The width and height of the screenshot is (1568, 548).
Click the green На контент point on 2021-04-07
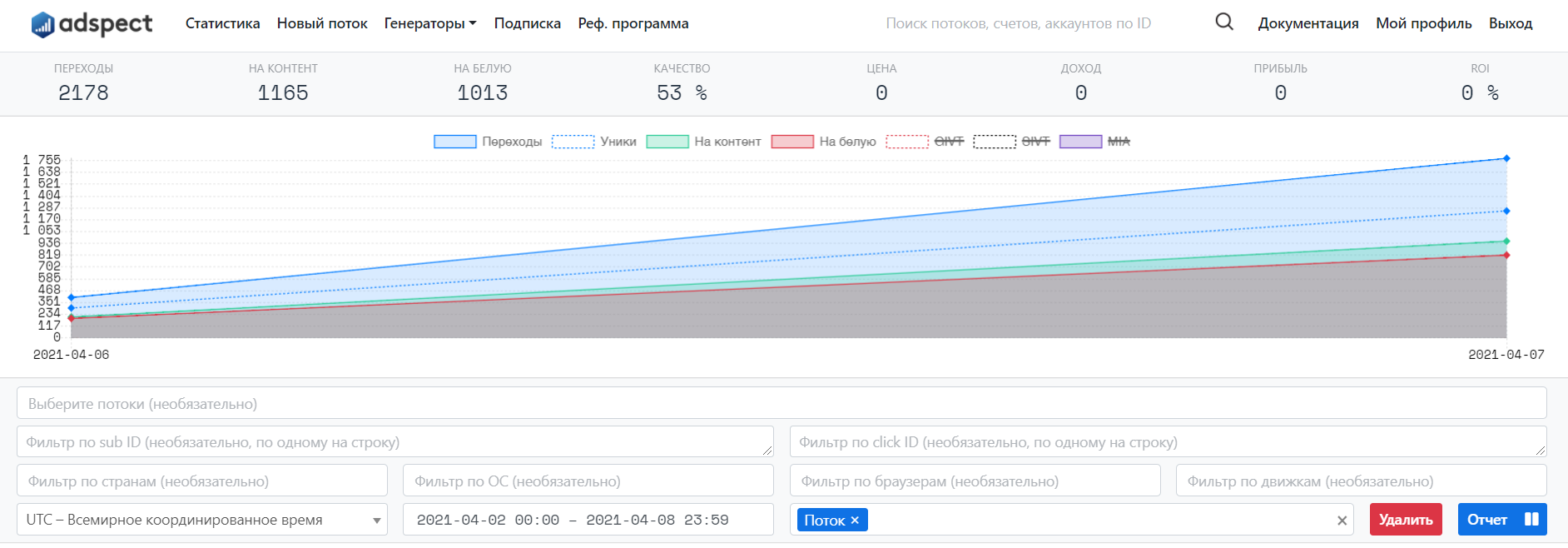(1506, 242)
